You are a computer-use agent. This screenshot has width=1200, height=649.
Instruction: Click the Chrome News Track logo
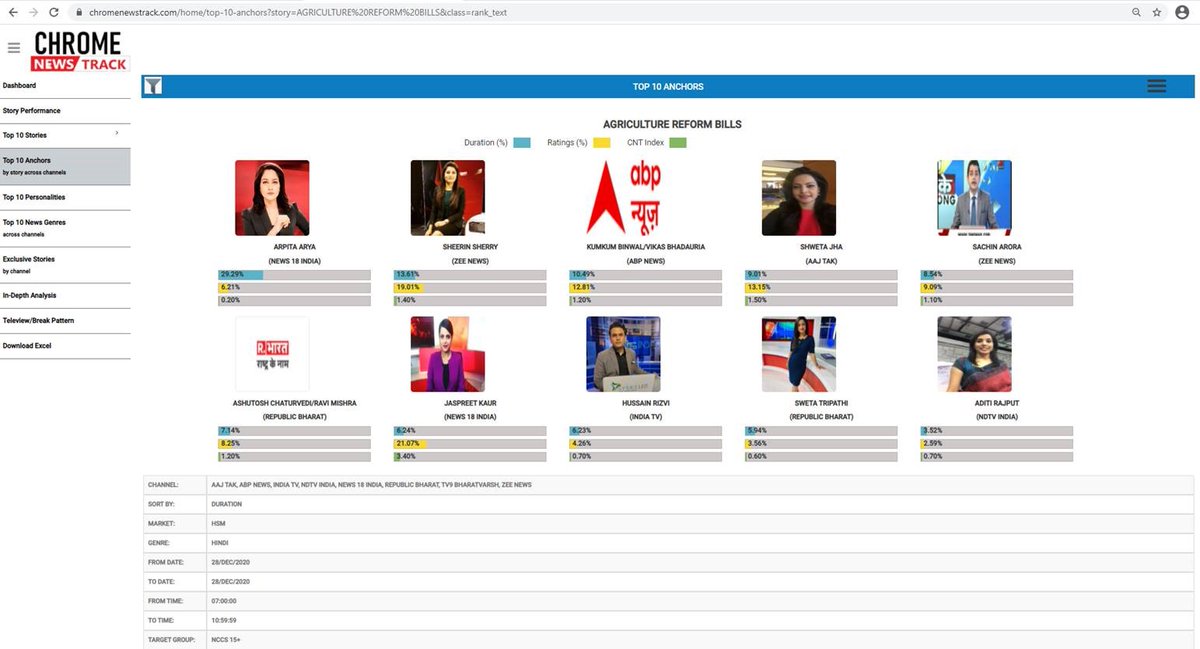pos(79,51)
